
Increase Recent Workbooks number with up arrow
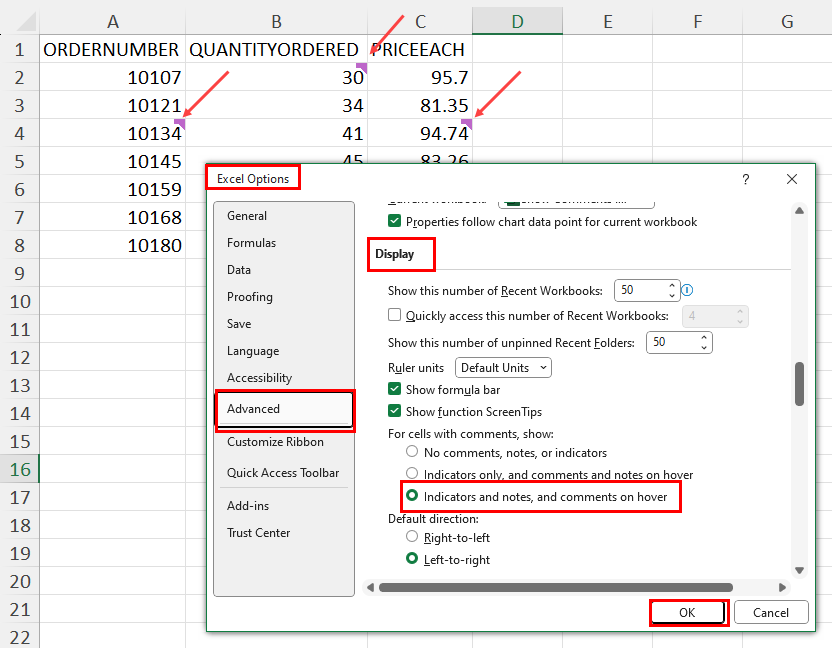click(x=672, y=285)
